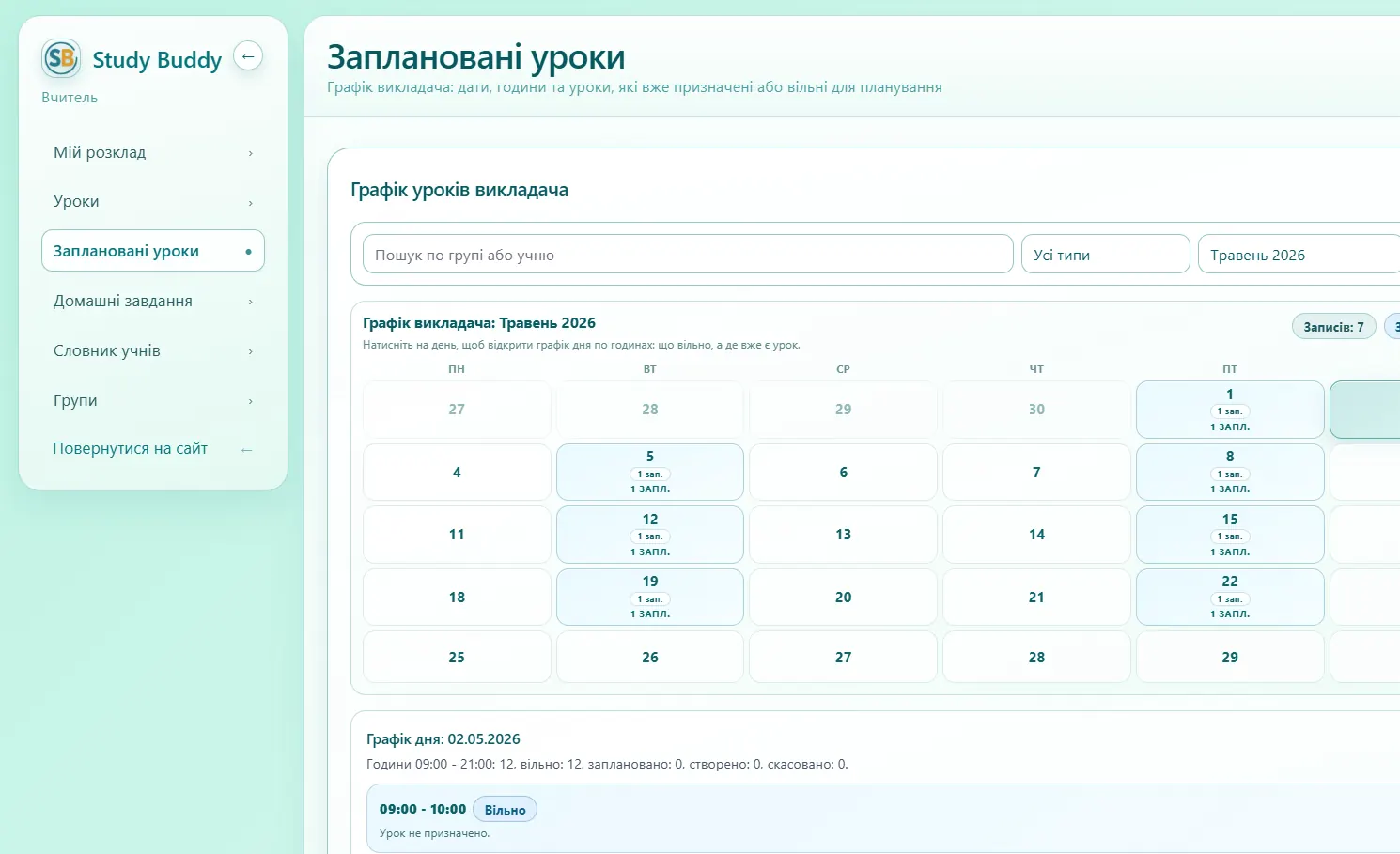Select calendar day 27 of previous month

[457, 410]
